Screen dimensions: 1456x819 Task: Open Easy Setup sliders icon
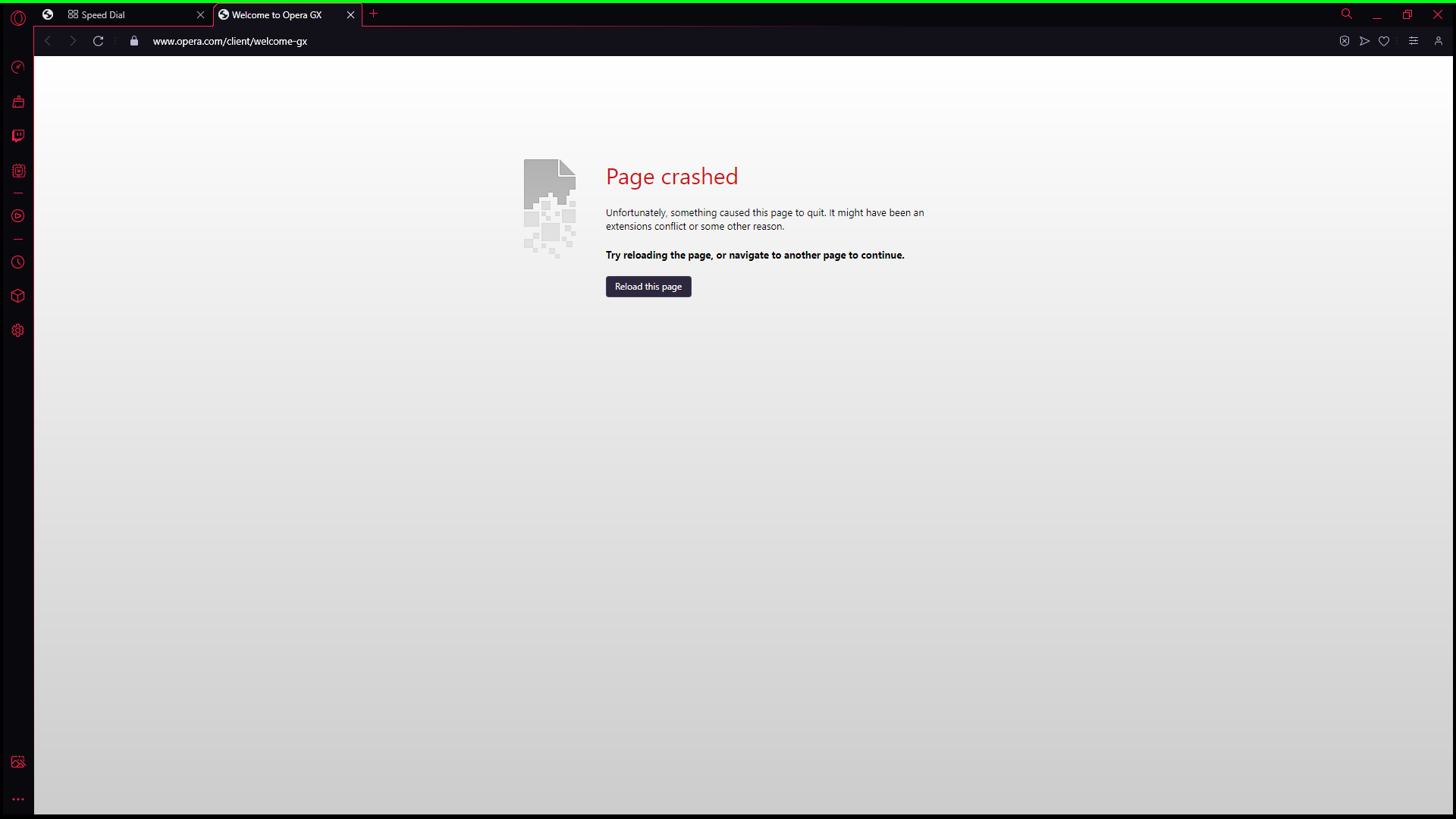click(x=1414, y=41)
